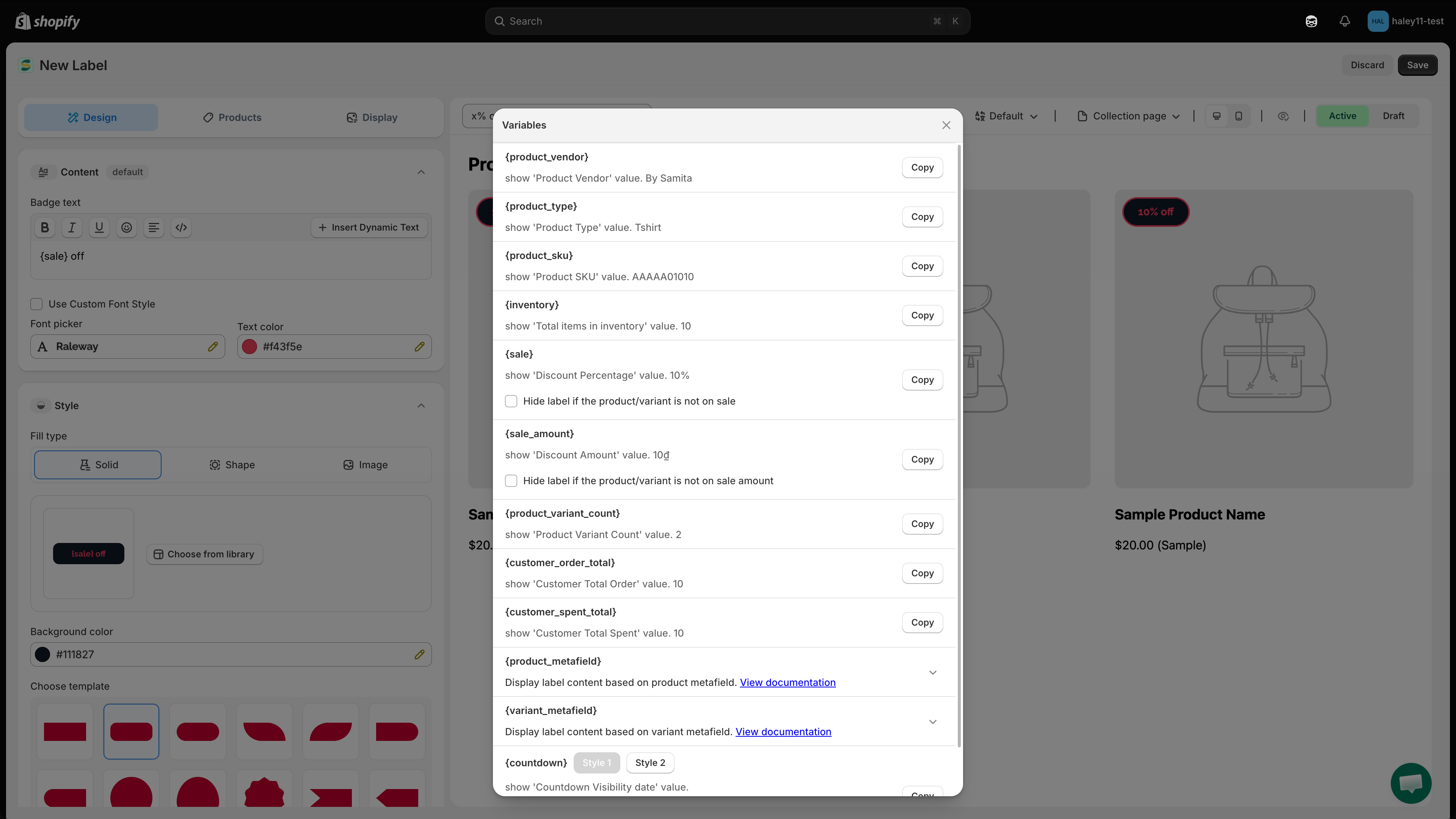Close the Variables dialog
Screen dimensions: 1456x819
point(946,125)
